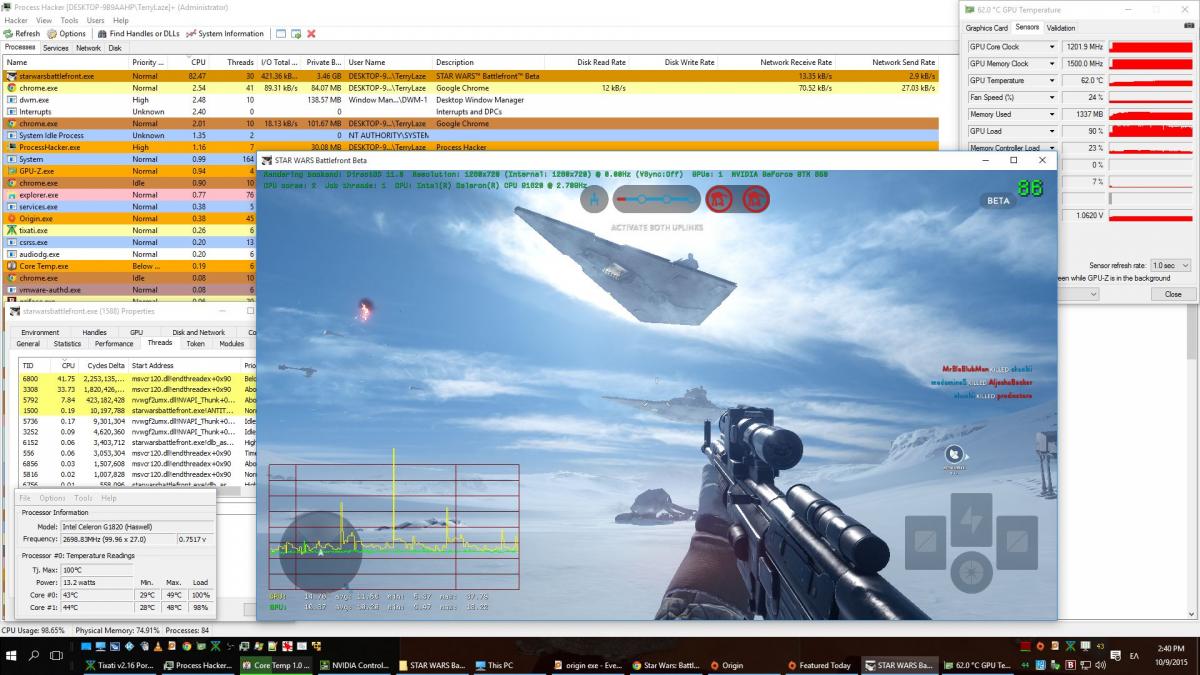Select the explorer.exe process icon
The image size is (1200, 675).
click(x=12, y=195)
